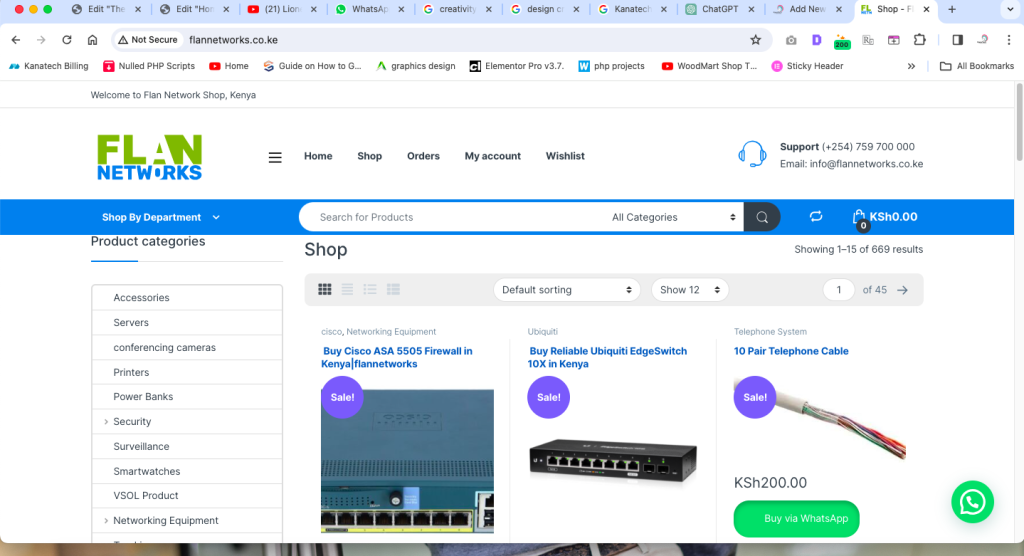Bookmark this page with the star icon
This screenshot has width=1024, height=556.
756,40
